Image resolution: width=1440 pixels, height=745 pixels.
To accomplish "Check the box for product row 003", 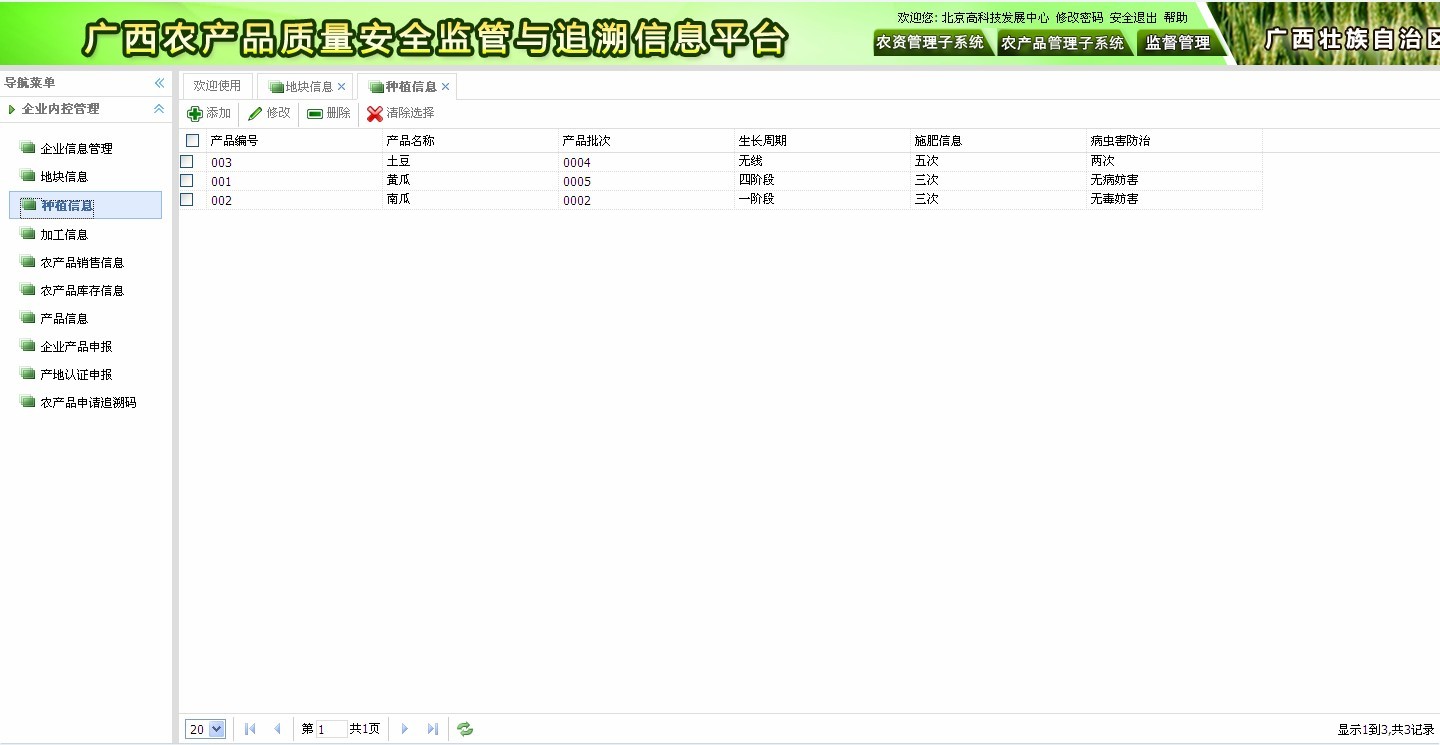I will click(187, 162).
